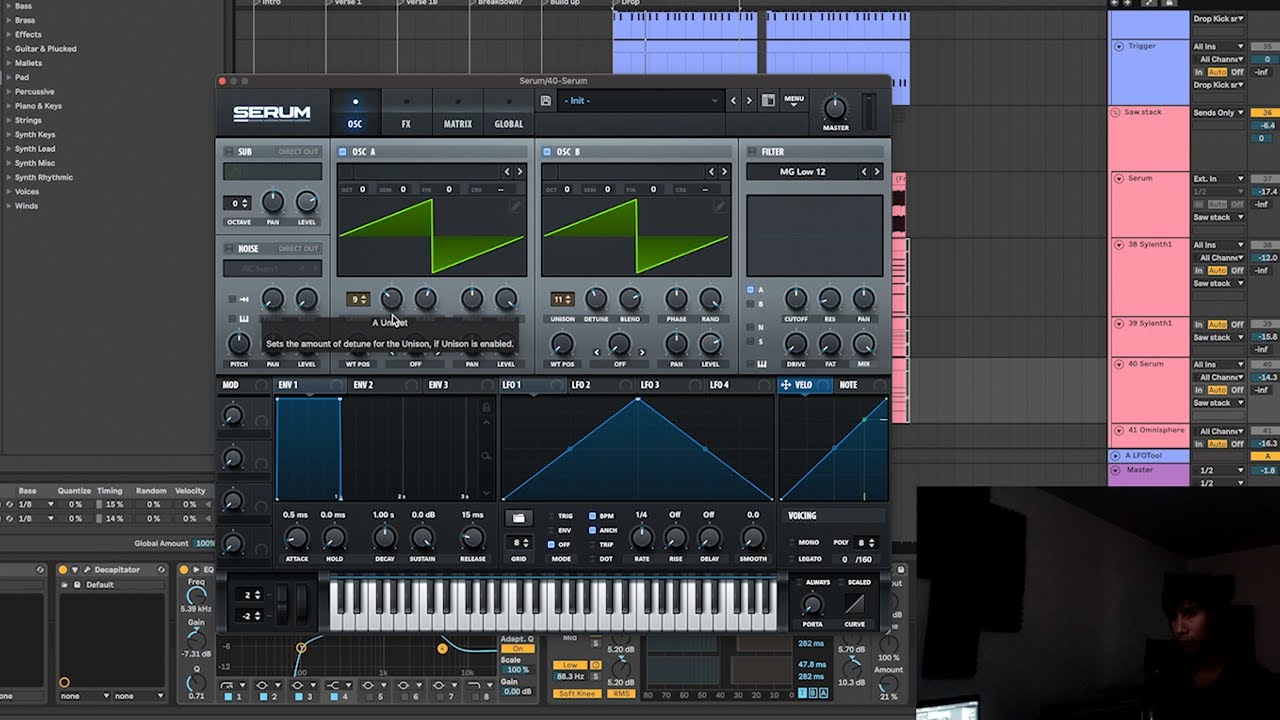Select previous OSC B wavetable arrow
The height and width of the screenshot is (720, 1280).
[x=711, y=172]
